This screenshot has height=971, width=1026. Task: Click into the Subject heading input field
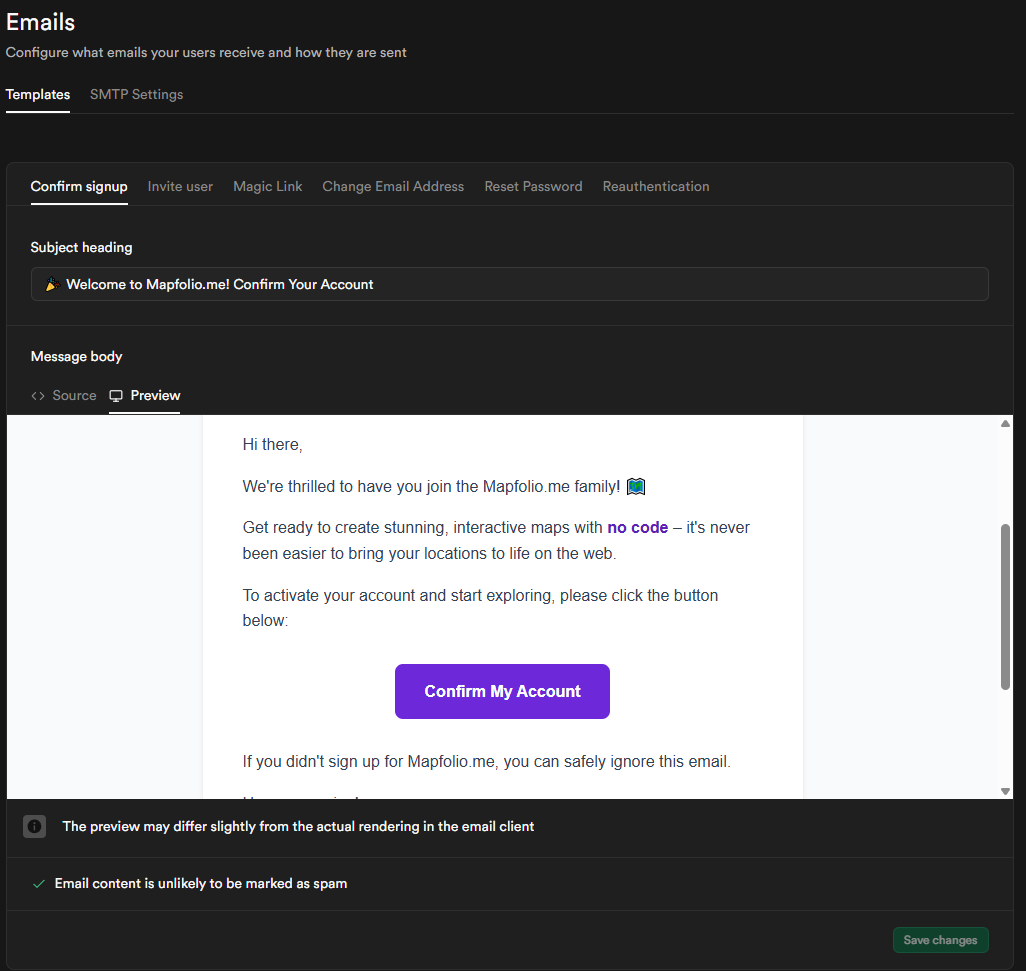tap(510, 284)
